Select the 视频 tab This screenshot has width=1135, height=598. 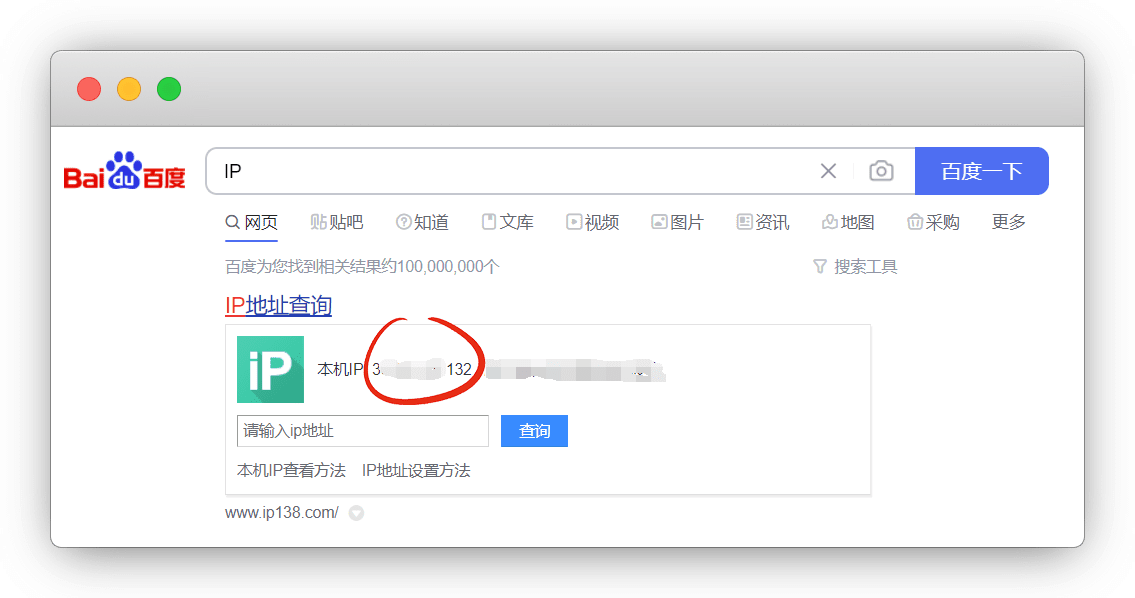tap(592, 222)
